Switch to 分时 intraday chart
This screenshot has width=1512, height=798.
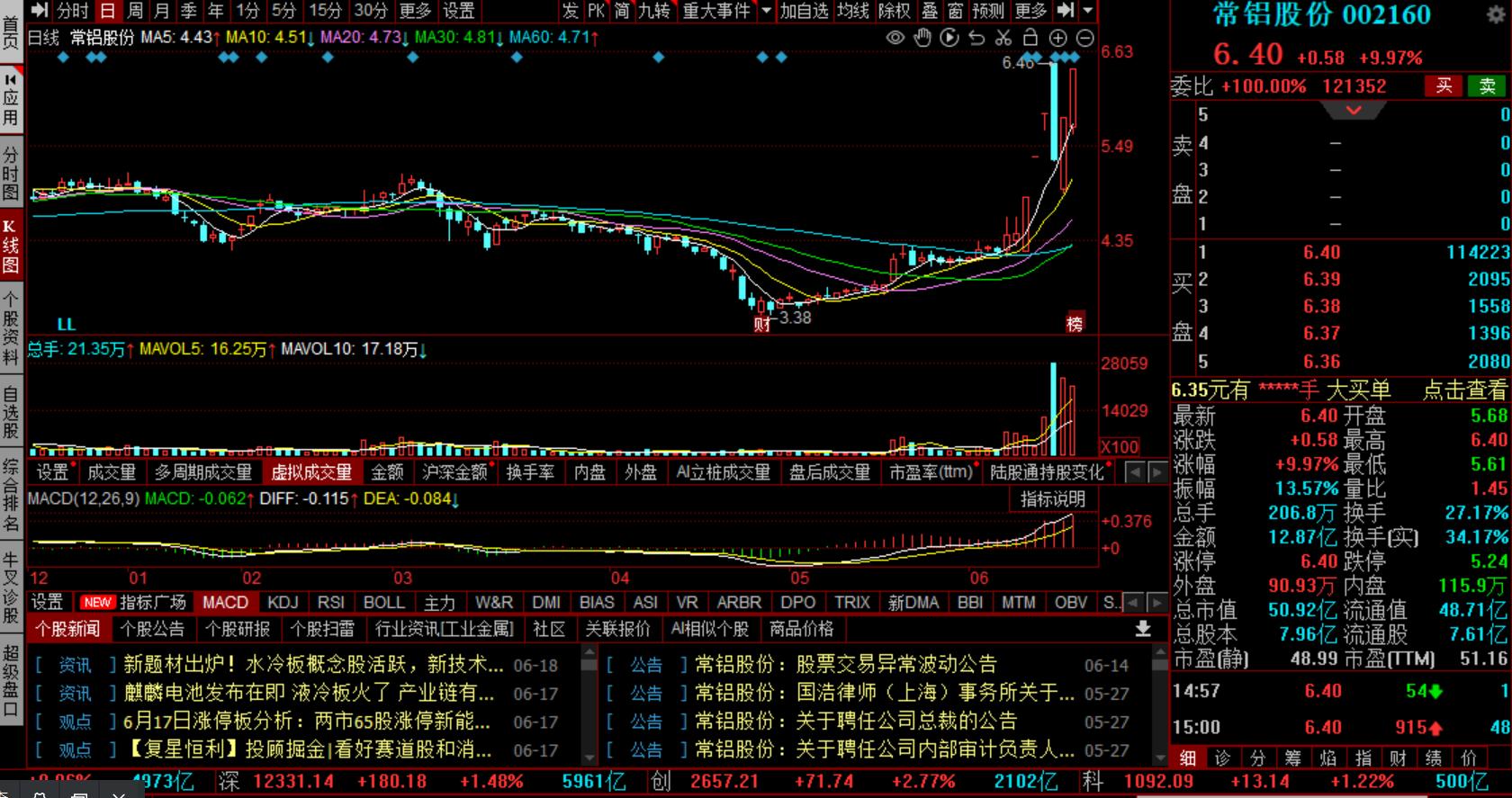click(72, 11)
